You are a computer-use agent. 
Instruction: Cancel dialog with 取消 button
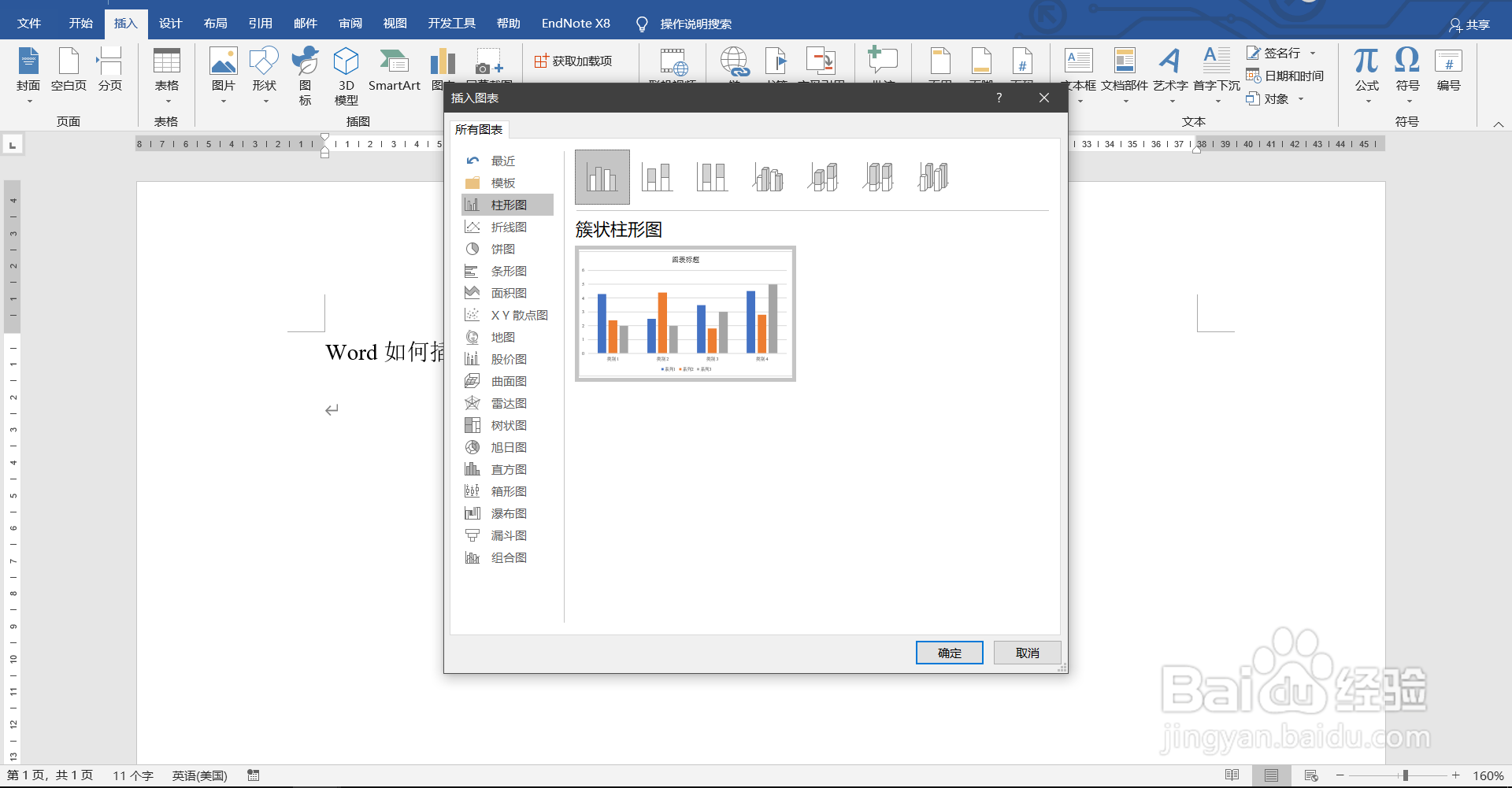coord(1027,653)
